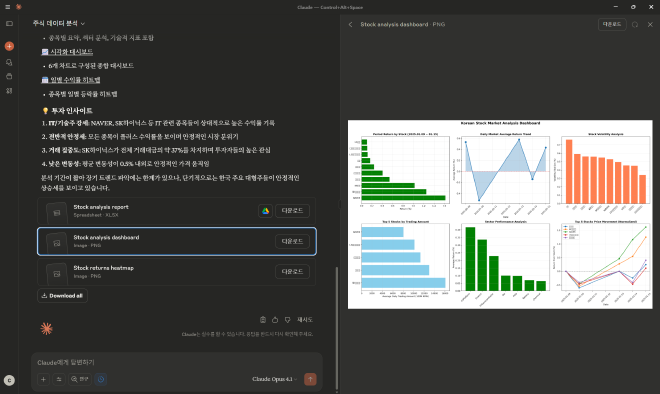Click Download all button

coord(62,296)
